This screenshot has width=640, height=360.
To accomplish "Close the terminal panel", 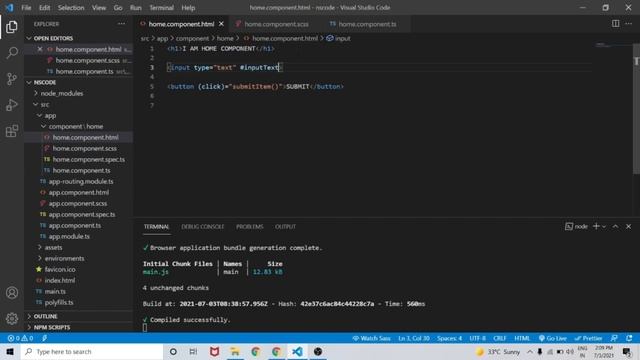I will 629,227.
